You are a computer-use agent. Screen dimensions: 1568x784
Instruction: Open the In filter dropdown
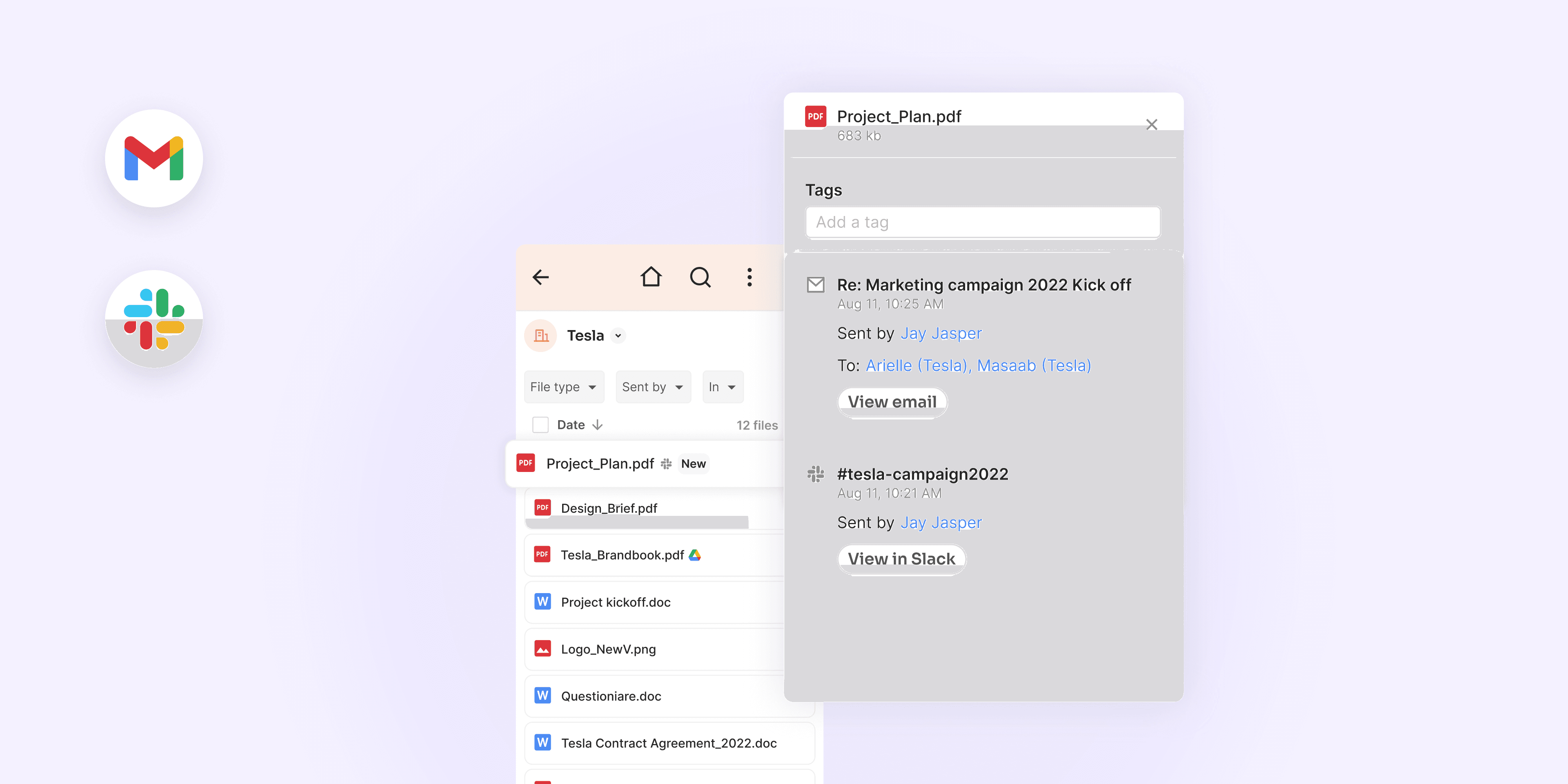[722, 387]
